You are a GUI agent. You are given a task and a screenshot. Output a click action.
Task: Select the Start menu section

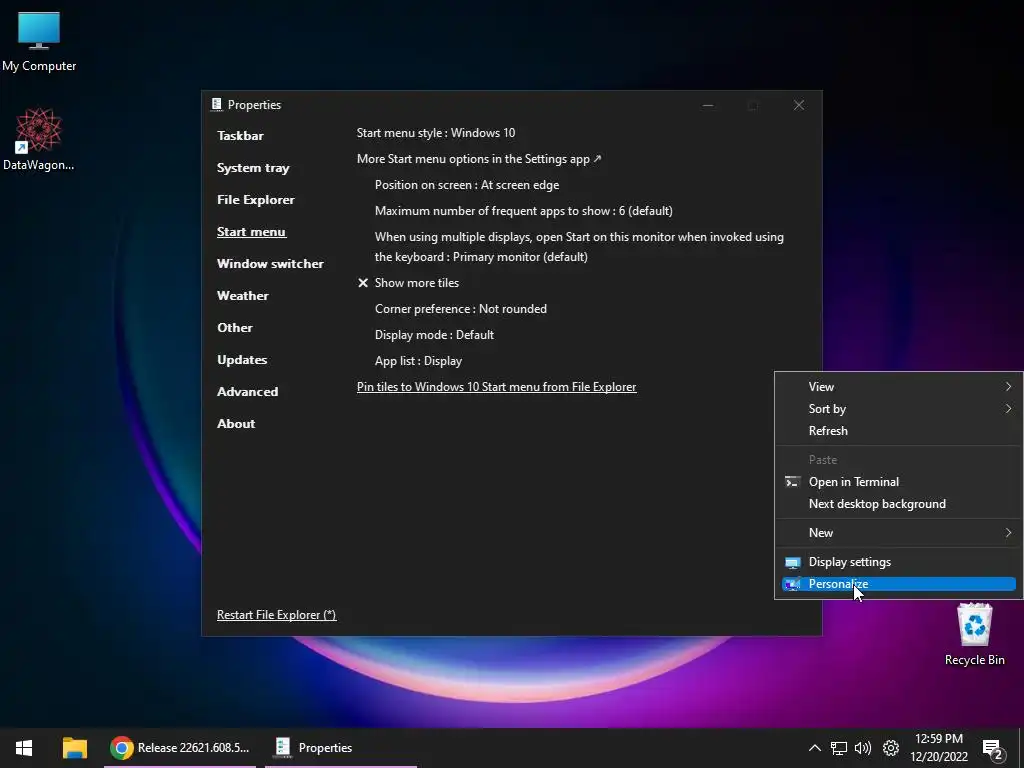click(251, 232)
